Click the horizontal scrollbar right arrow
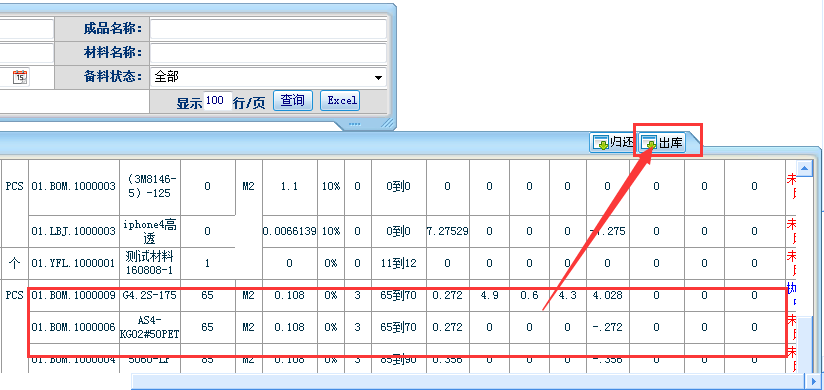 coord(815,380)
